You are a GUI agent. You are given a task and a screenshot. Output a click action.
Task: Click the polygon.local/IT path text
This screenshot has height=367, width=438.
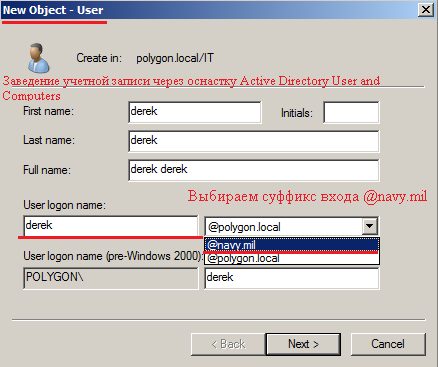(175, 58)
